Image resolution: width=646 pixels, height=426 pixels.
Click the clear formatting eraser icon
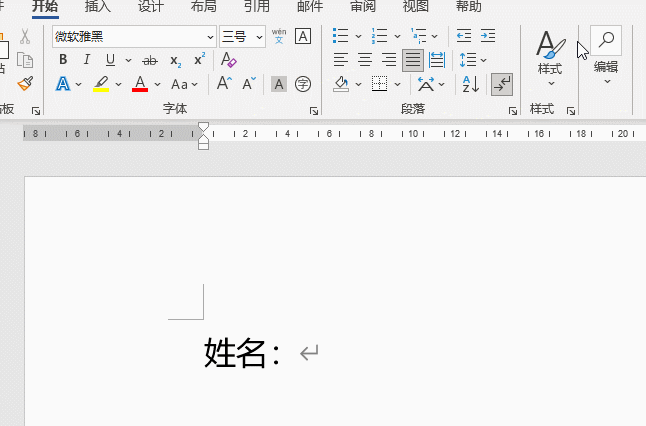[229, 60]
